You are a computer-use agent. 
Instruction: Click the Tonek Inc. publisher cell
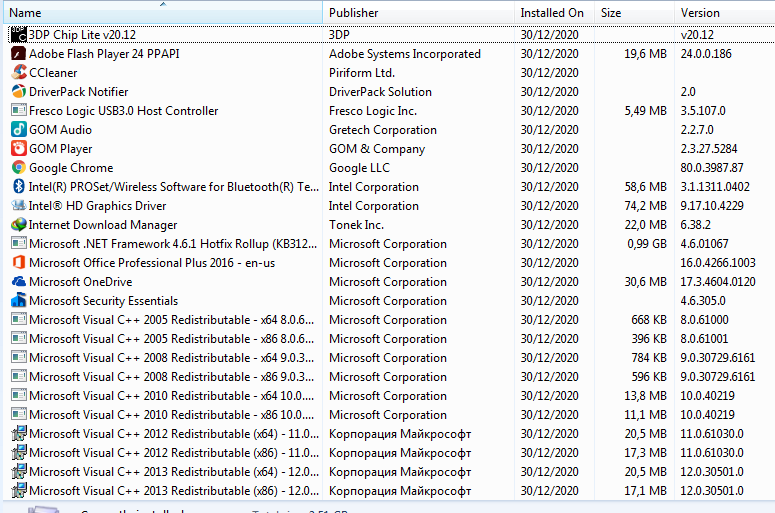click(356, 225)
